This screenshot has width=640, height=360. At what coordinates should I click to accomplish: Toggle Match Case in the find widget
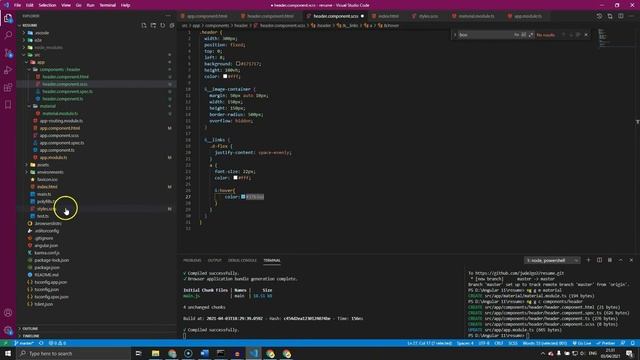tap(517, 35)
